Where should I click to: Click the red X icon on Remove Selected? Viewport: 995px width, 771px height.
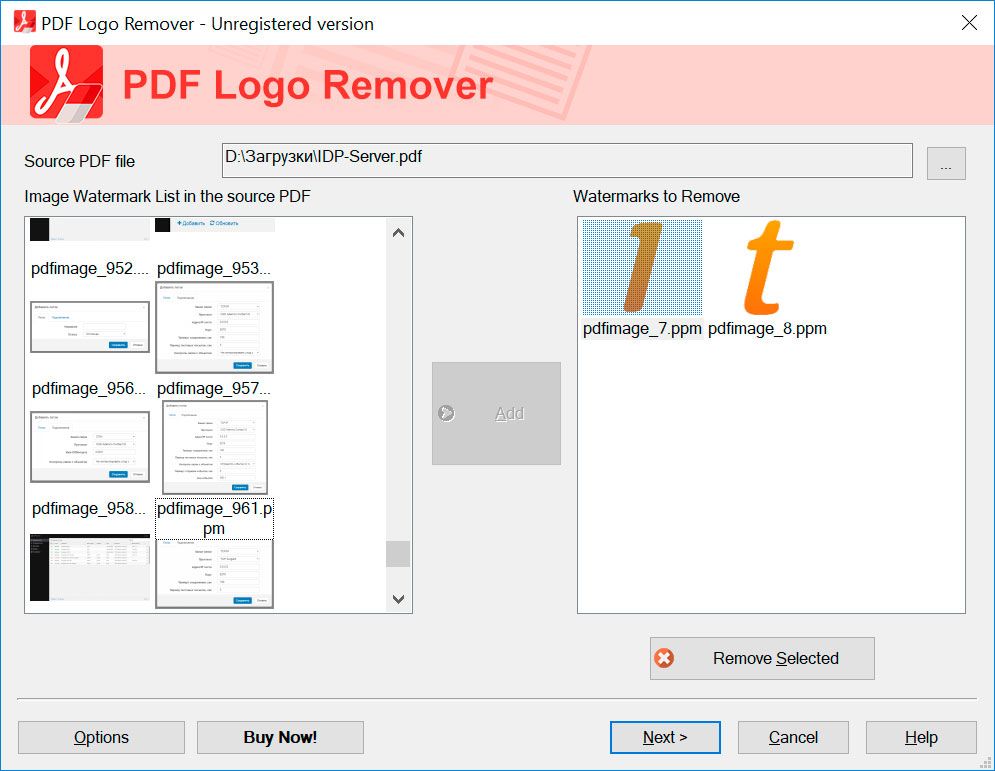coord(661,658)
